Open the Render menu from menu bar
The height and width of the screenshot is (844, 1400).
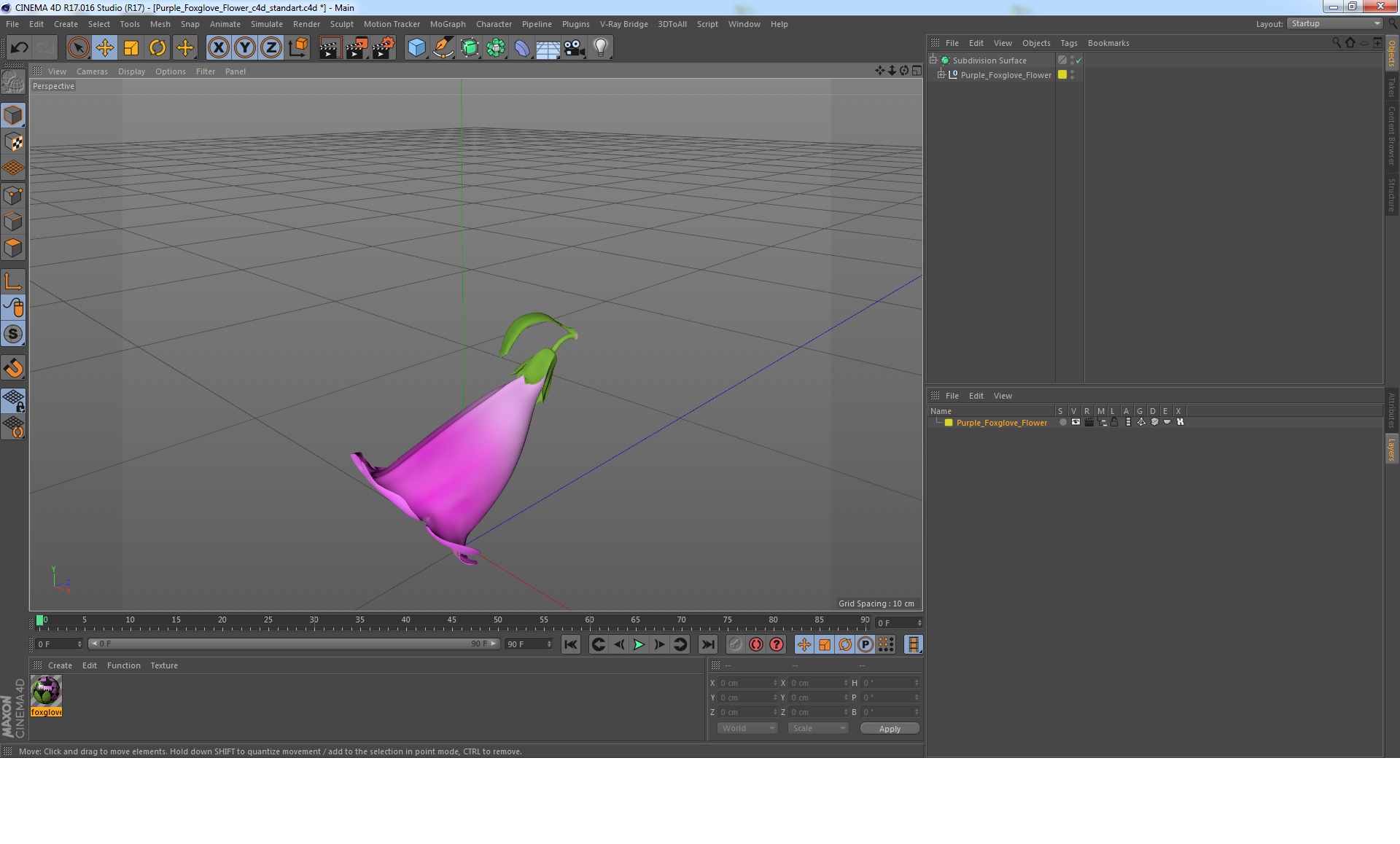coord(306,23)
